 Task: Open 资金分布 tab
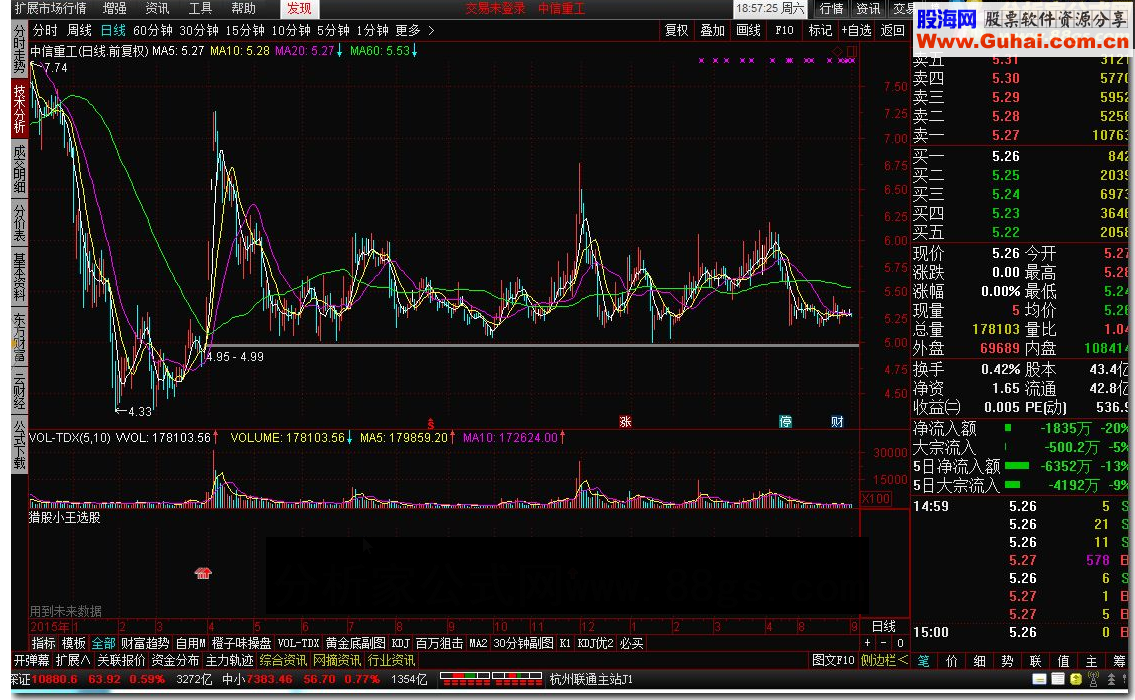click(175, 660)
